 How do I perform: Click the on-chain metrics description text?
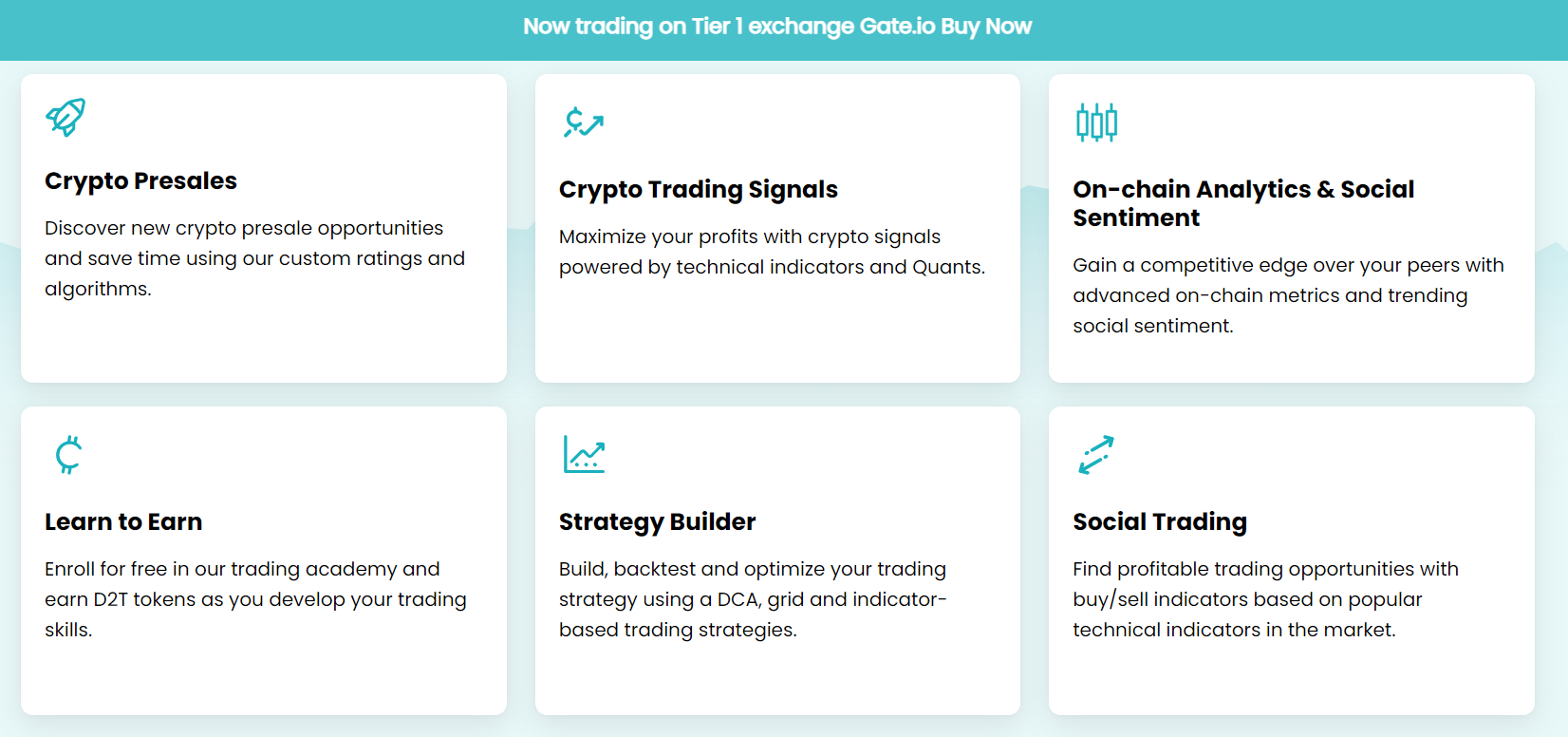1288,295
